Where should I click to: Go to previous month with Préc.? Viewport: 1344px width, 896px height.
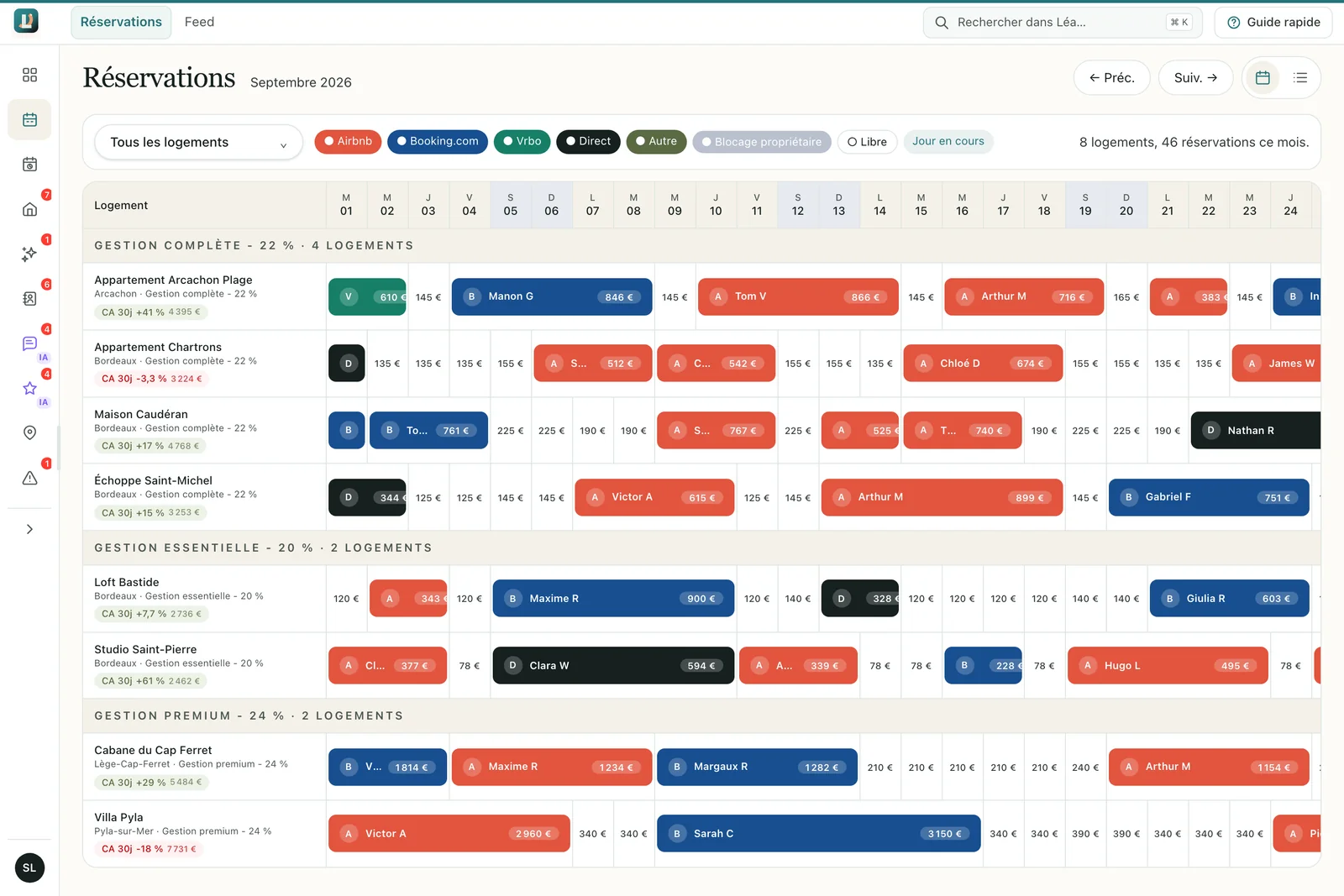(x=1112, y=77)
